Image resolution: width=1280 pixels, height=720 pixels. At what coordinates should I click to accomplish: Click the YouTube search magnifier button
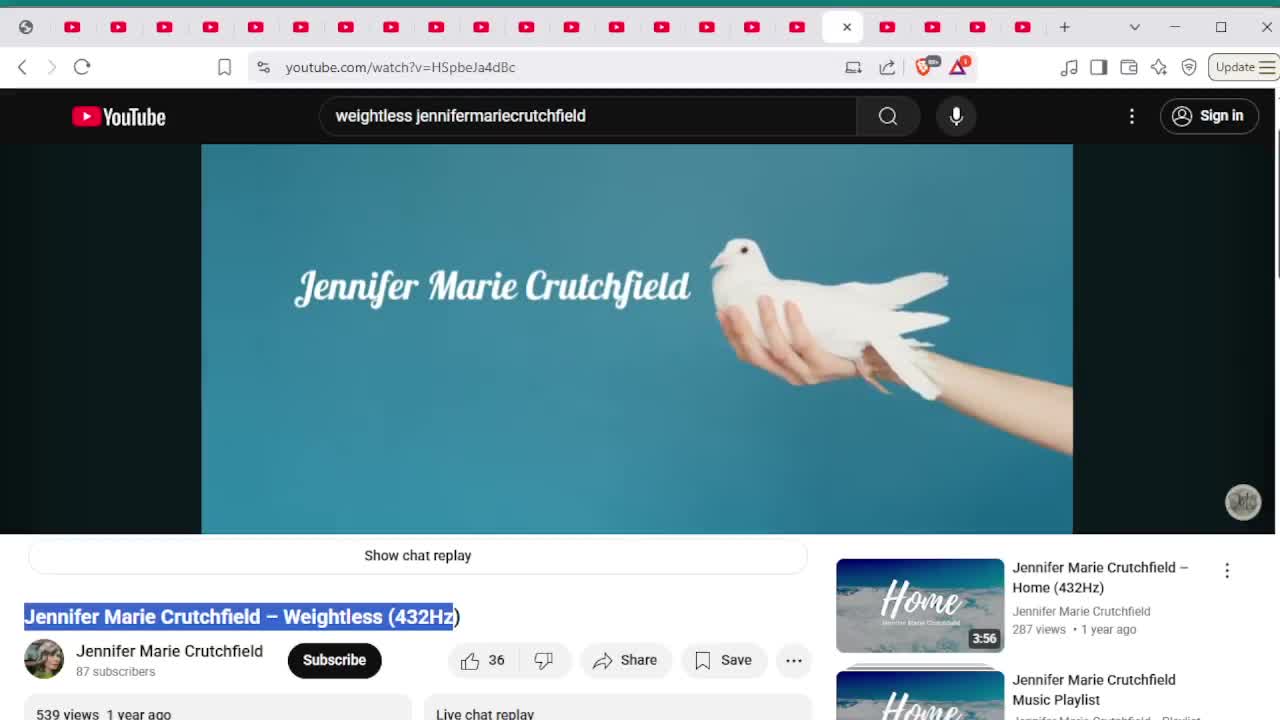[888, 116]
